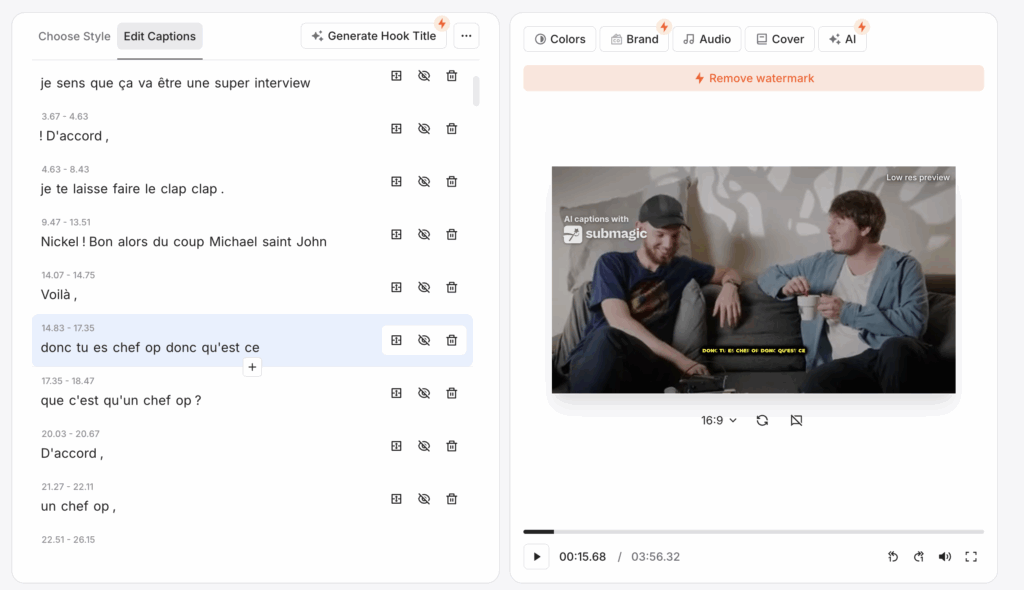The width and height of the screenshot is (1024, 590).
Task: Hide the 'donc tu es chef op' caption
Action: [424, 341]
